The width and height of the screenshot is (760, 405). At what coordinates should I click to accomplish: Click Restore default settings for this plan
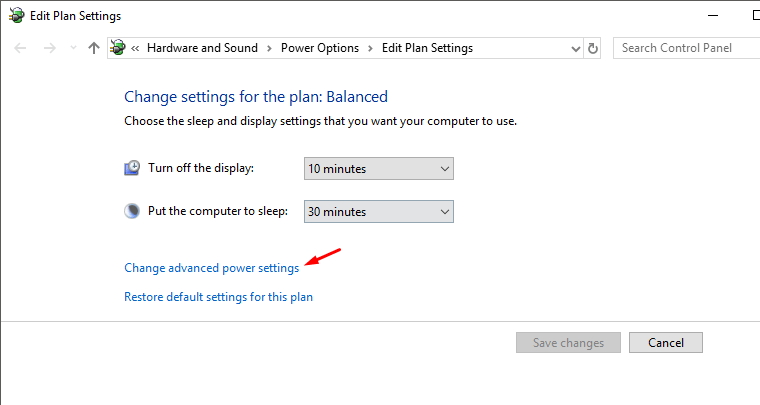pos(218,297)
